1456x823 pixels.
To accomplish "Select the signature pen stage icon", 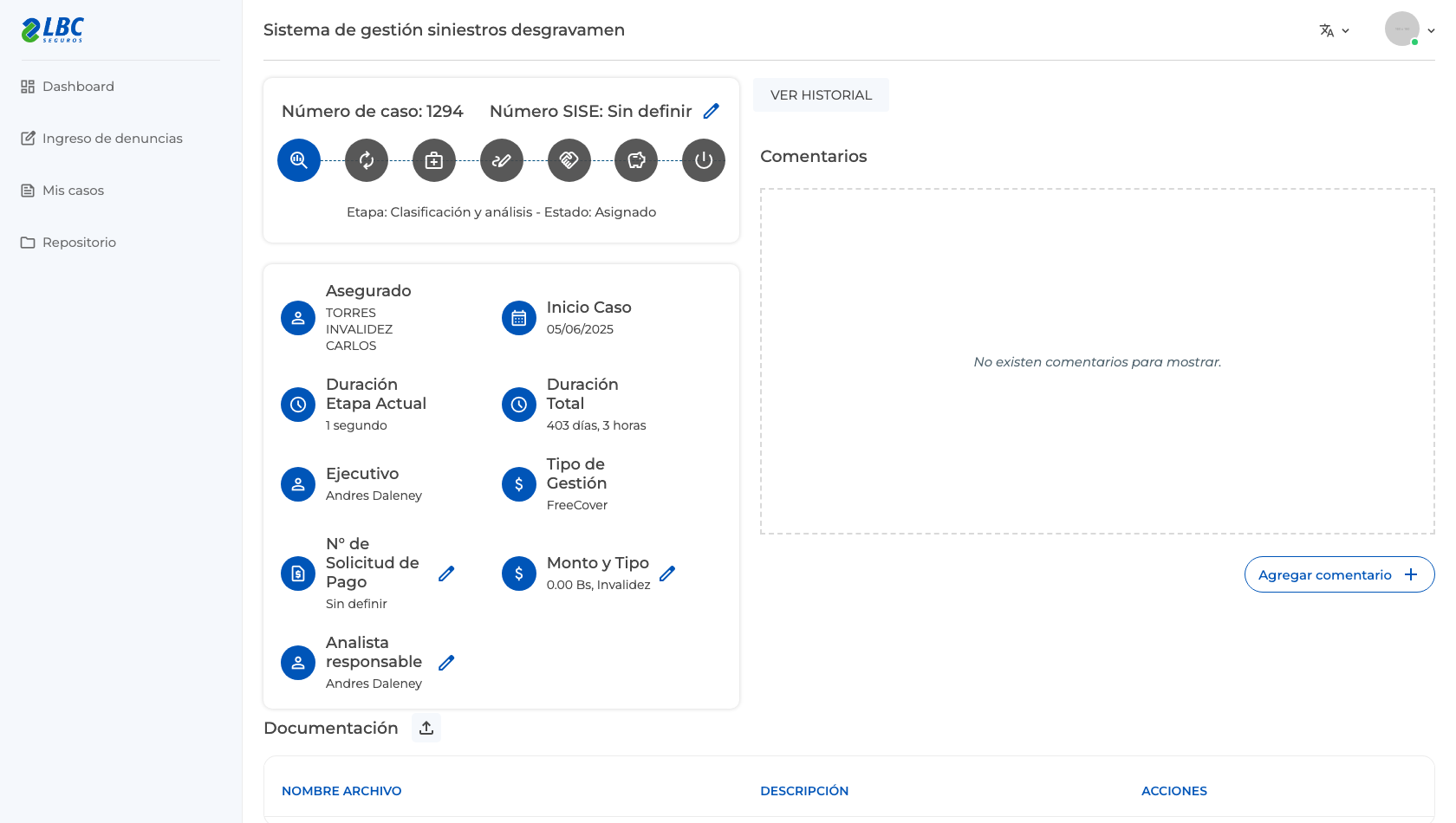I will 502,160.
